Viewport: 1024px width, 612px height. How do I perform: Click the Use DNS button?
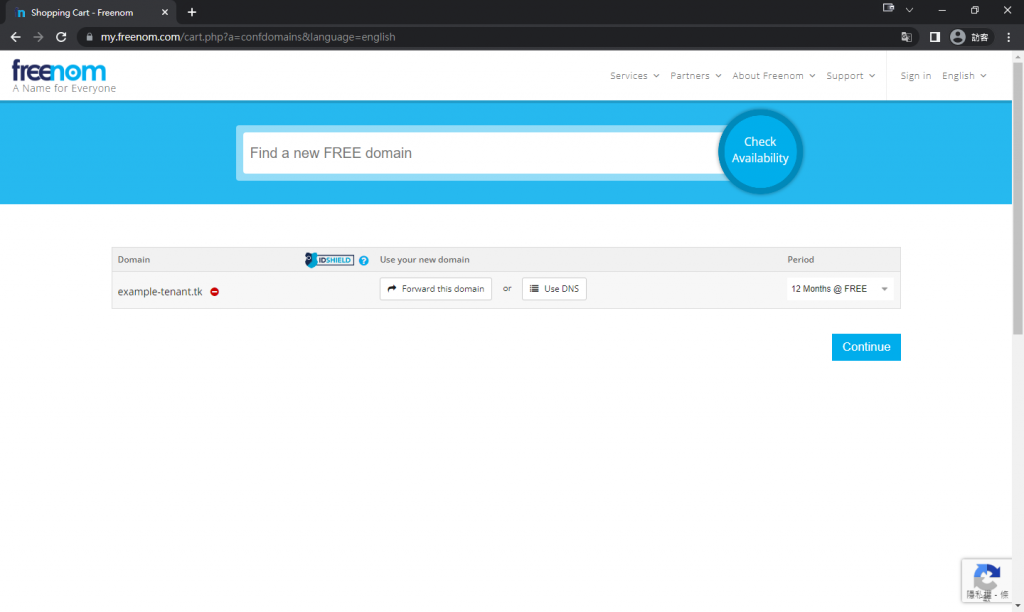click(x=554, y=289)
